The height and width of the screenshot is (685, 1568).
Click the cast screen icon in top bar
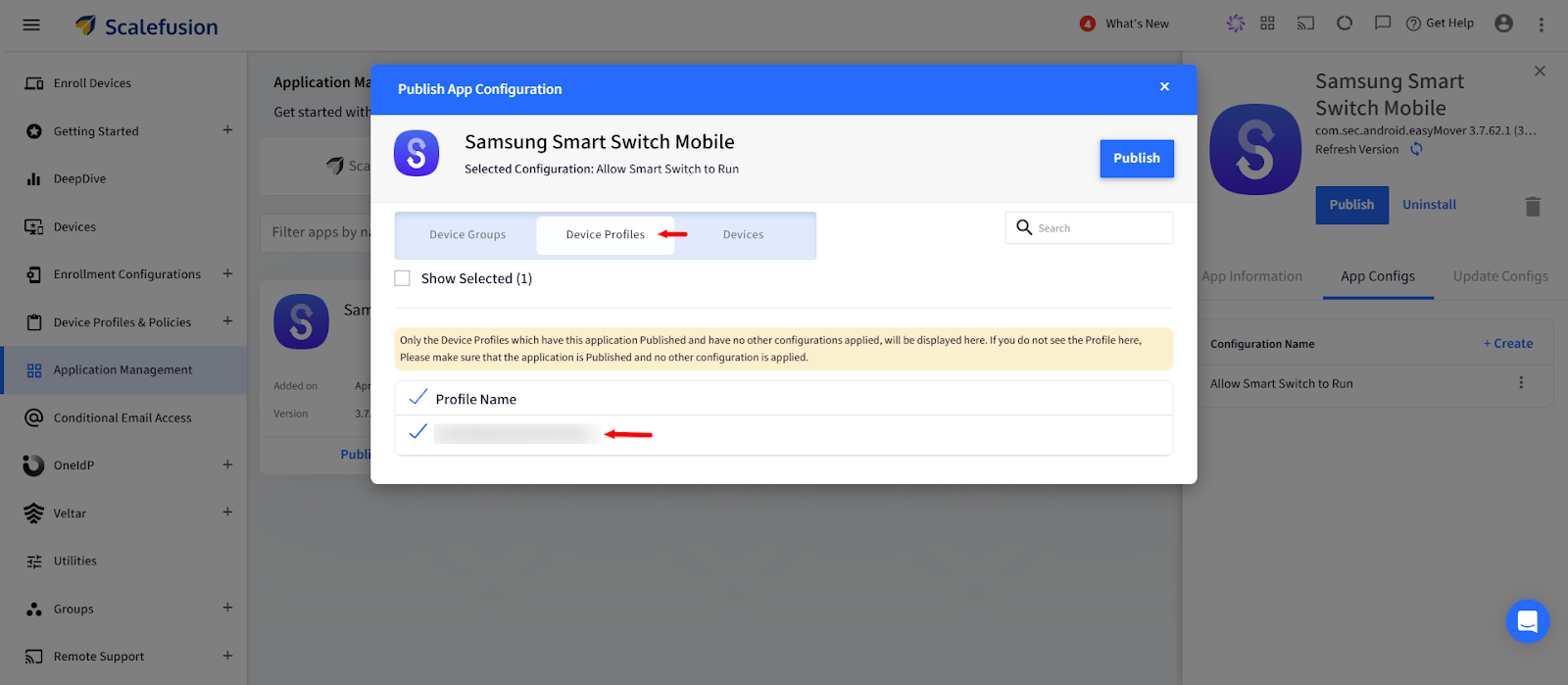coord(1305,23)
